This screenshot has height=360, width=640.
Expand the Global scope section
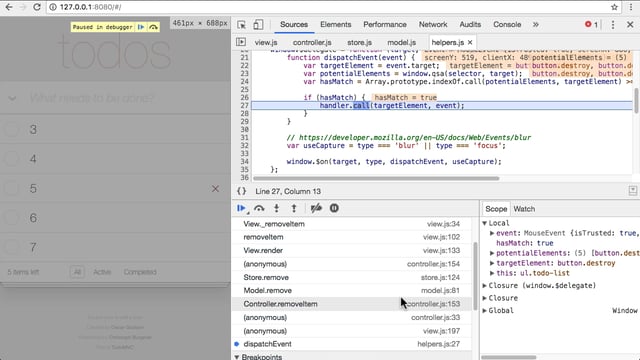point(484,311)
